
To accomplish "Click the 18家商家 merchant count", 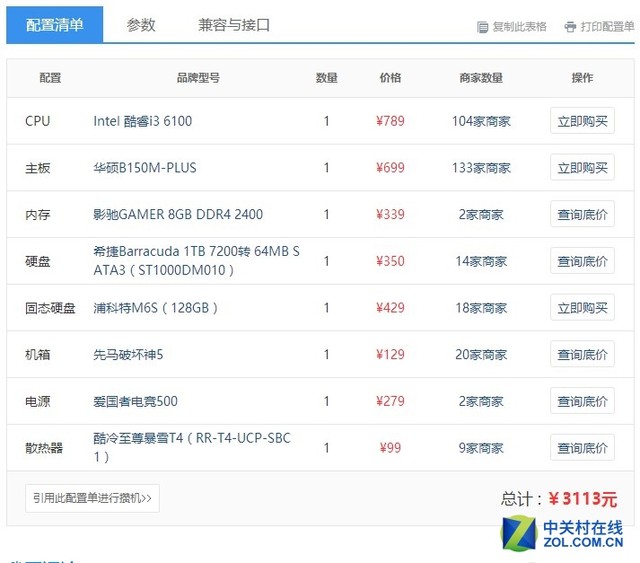I will (481, 307).
